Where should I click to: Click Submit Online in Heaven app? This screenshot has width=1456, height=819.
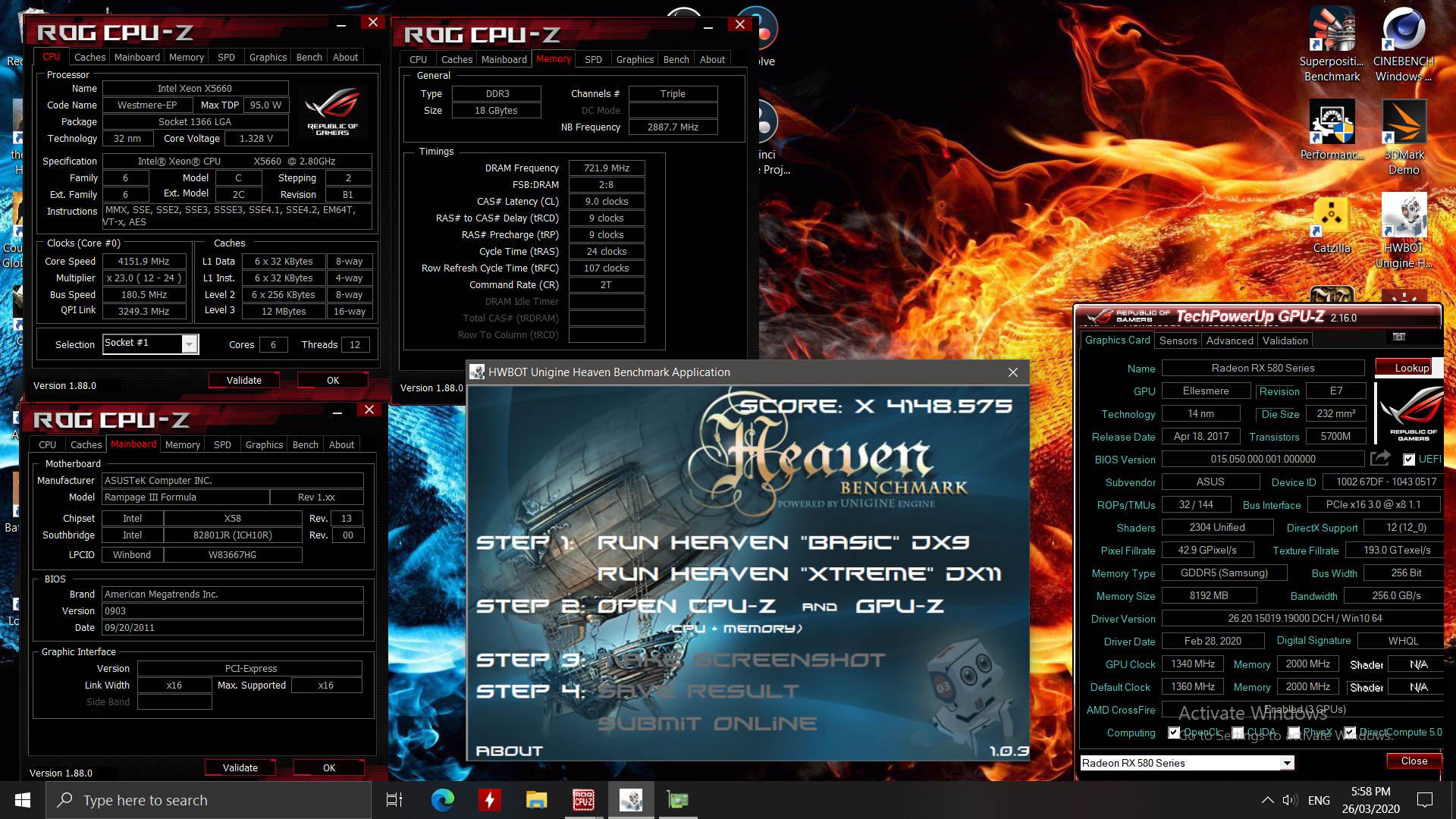707,723
